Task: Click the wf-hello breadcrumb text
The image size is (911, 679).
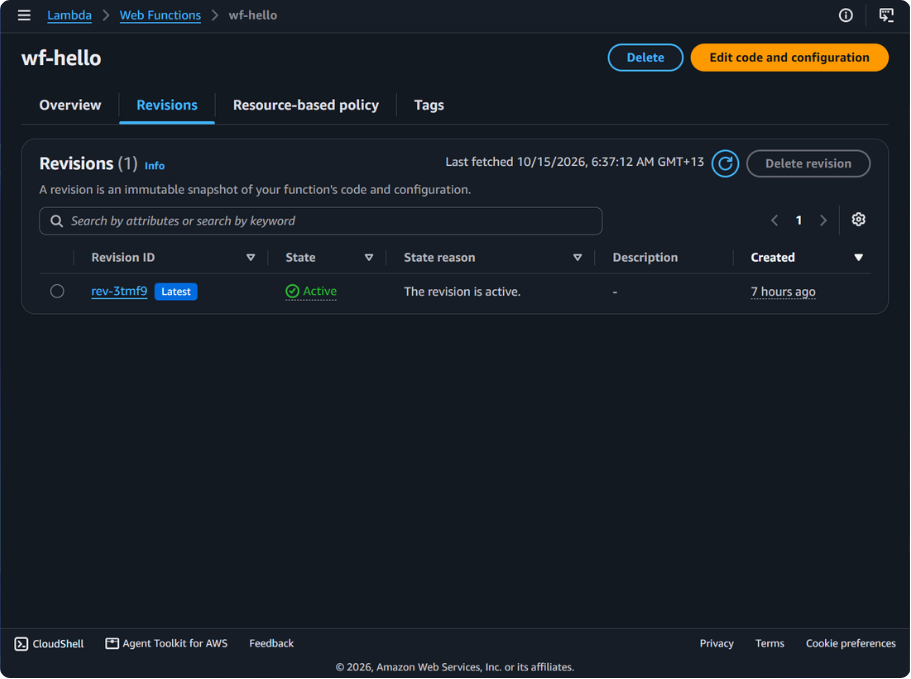Action: (253, 15)
